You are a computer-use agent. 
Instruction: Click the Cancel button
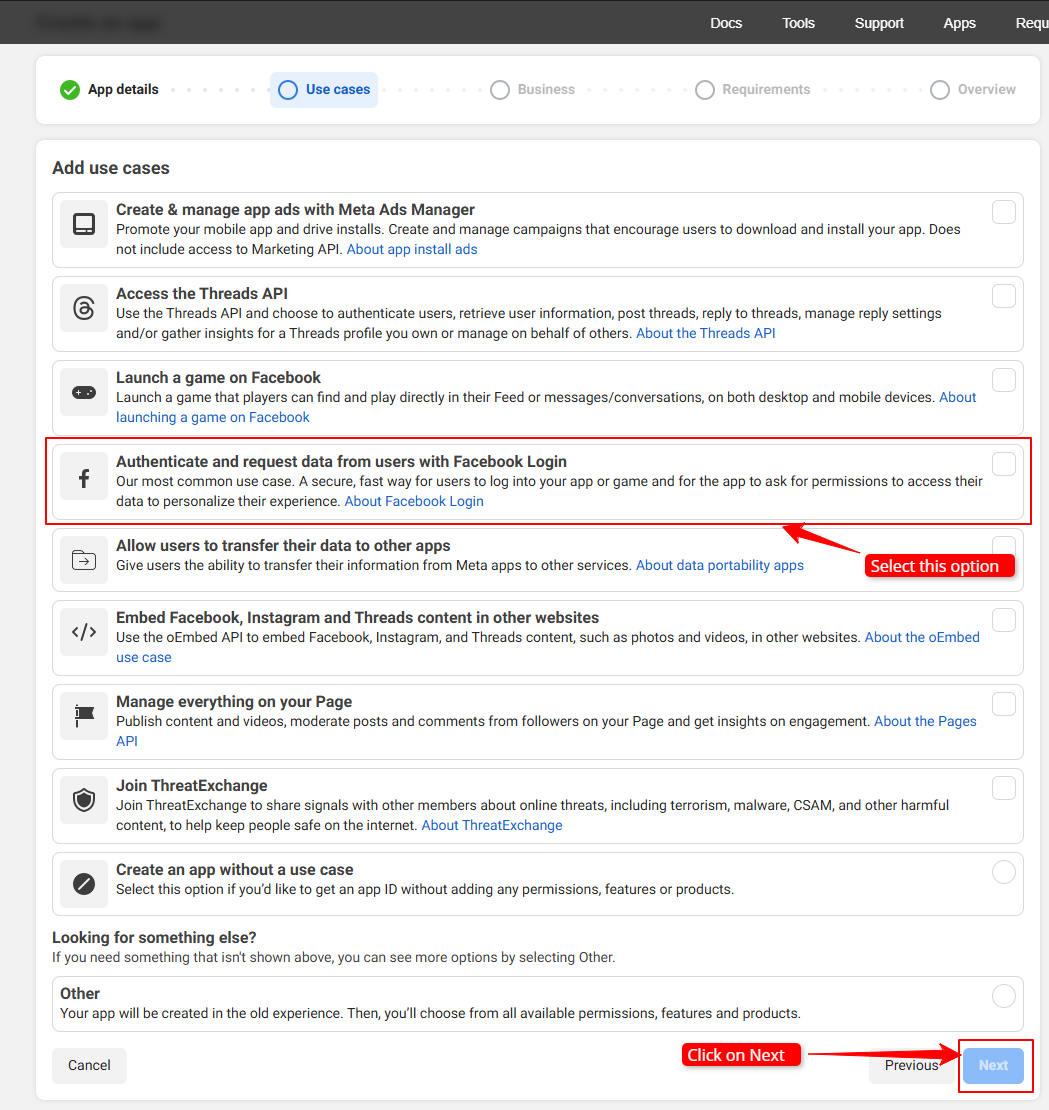tap(89, 1065)
